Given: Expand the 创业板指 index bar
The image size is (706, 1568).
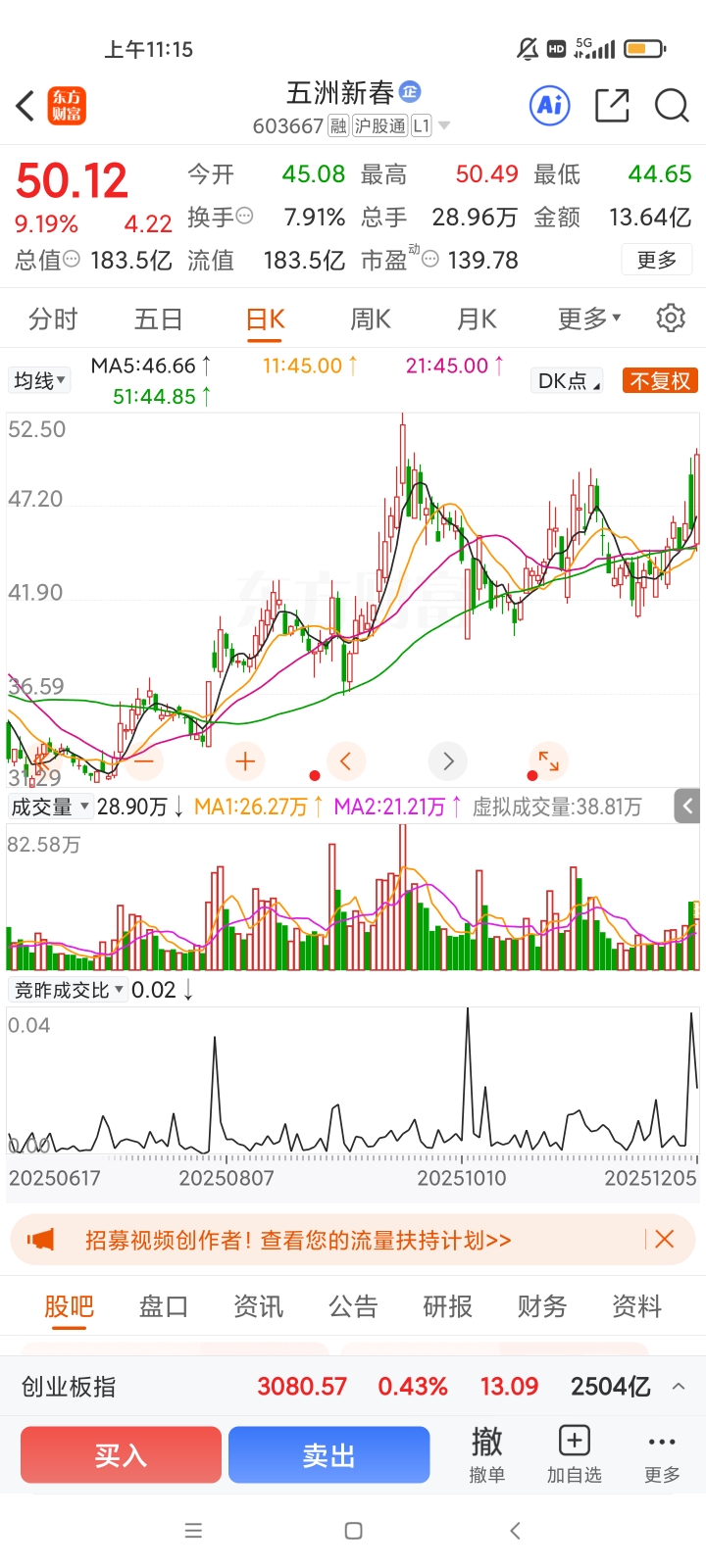Looking at the screenshot, I should pyautogui.click(x=679, y=1387).
